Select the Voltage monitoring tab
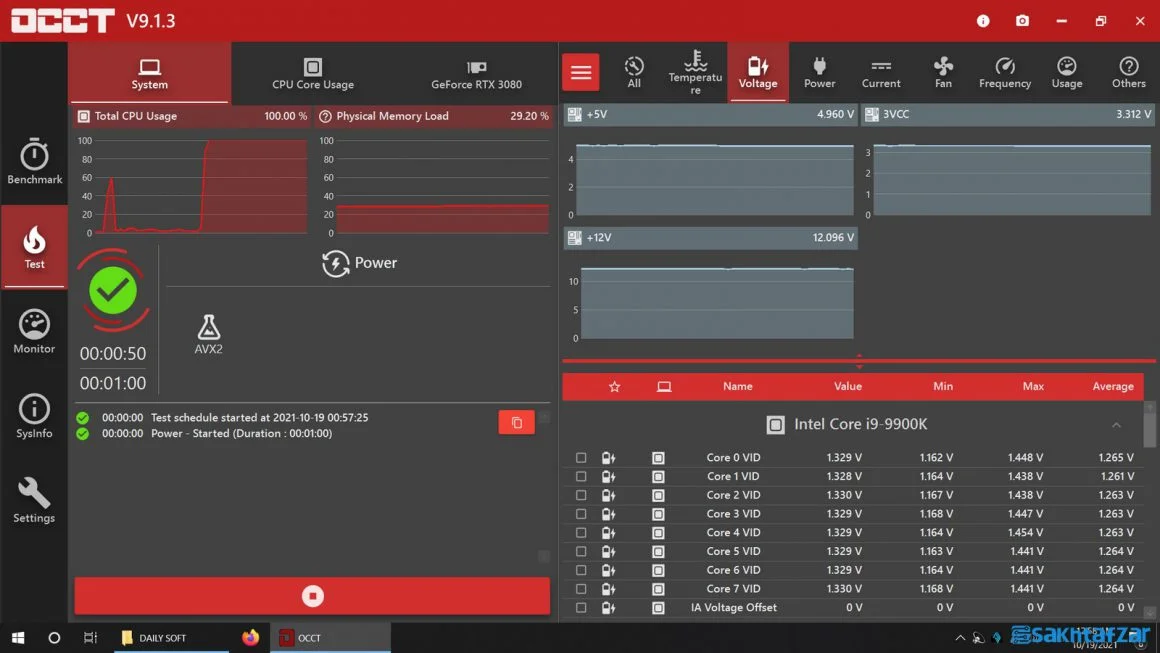 point(758,72)
